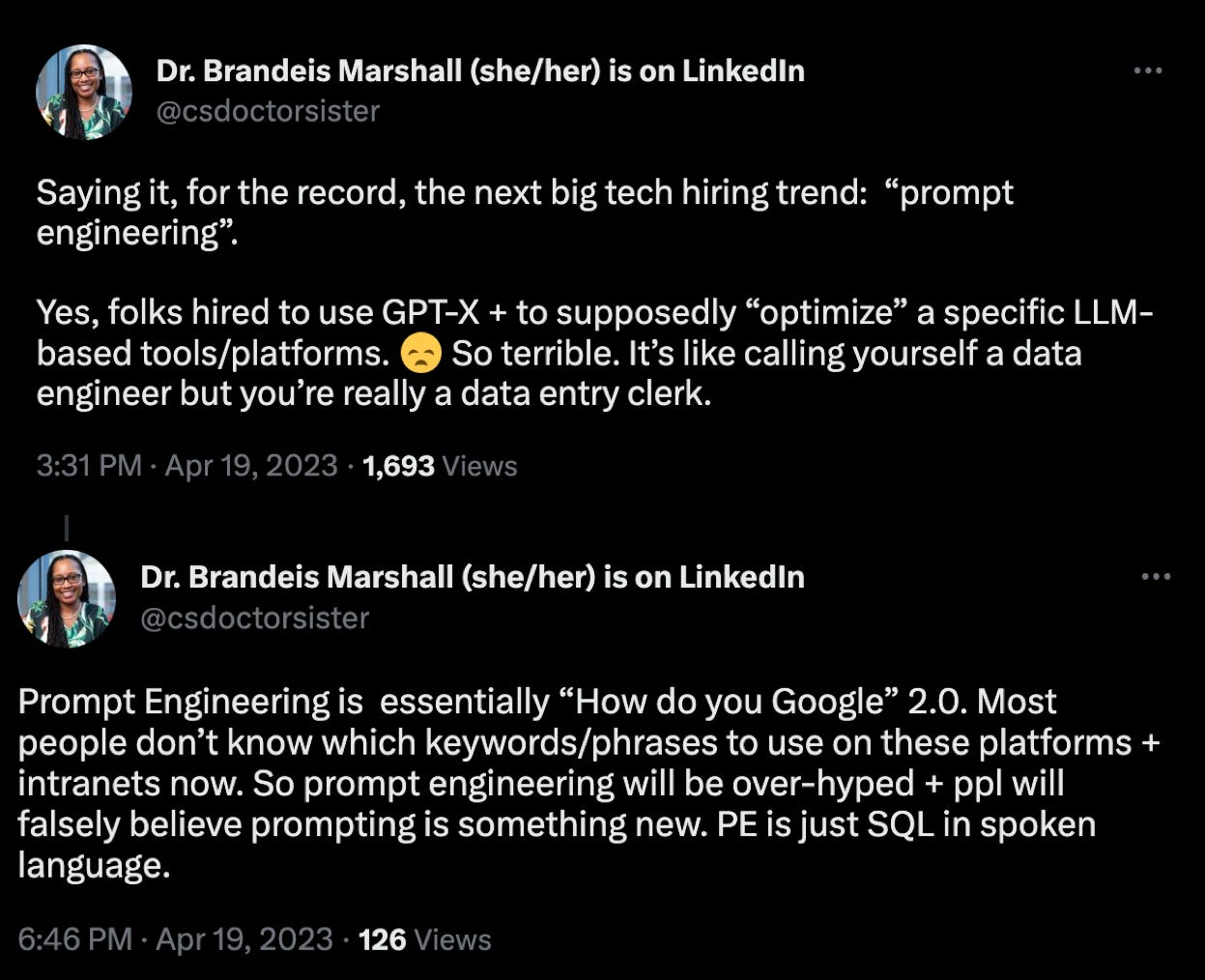Image resolution: width=1205 pixels, height=980 pixels.
Task: Open more options on the first tweet
Action: click(x=1147, y=71)
